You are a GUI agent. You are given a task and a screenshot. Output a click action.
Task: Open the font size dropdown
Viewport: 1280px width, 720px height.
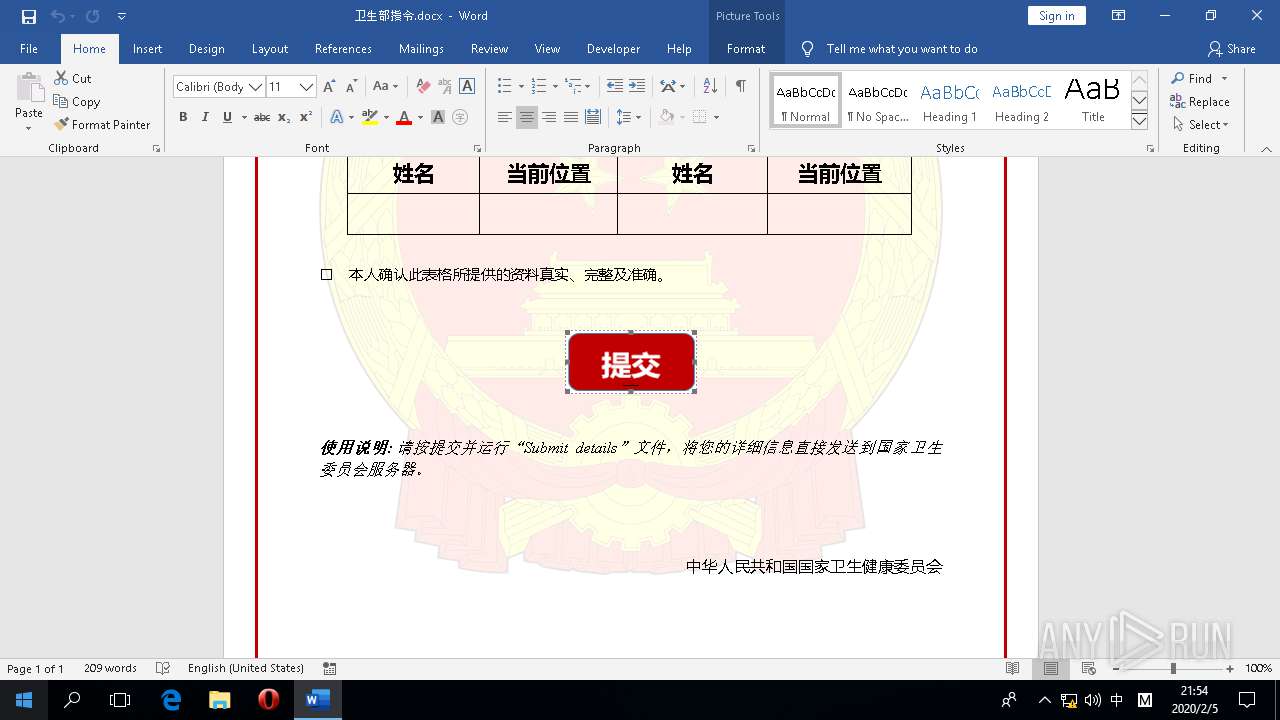307,87
